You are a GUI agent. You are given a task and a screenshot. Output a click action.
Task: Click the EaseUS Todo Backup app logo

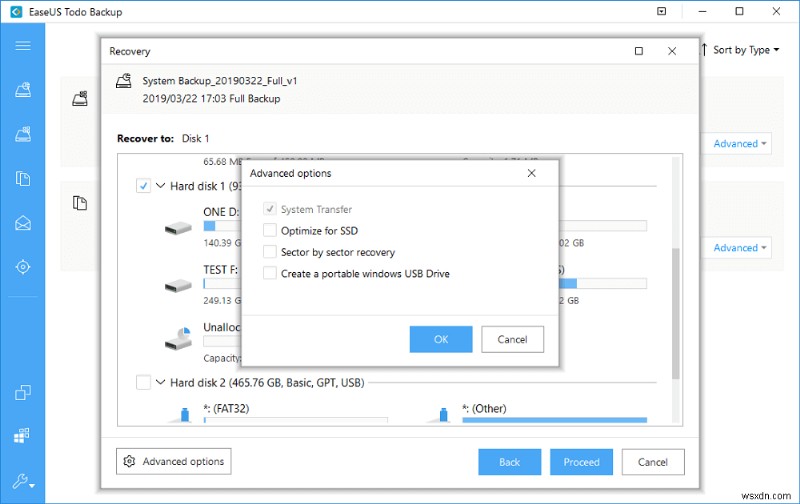click(x=16, y=11)
